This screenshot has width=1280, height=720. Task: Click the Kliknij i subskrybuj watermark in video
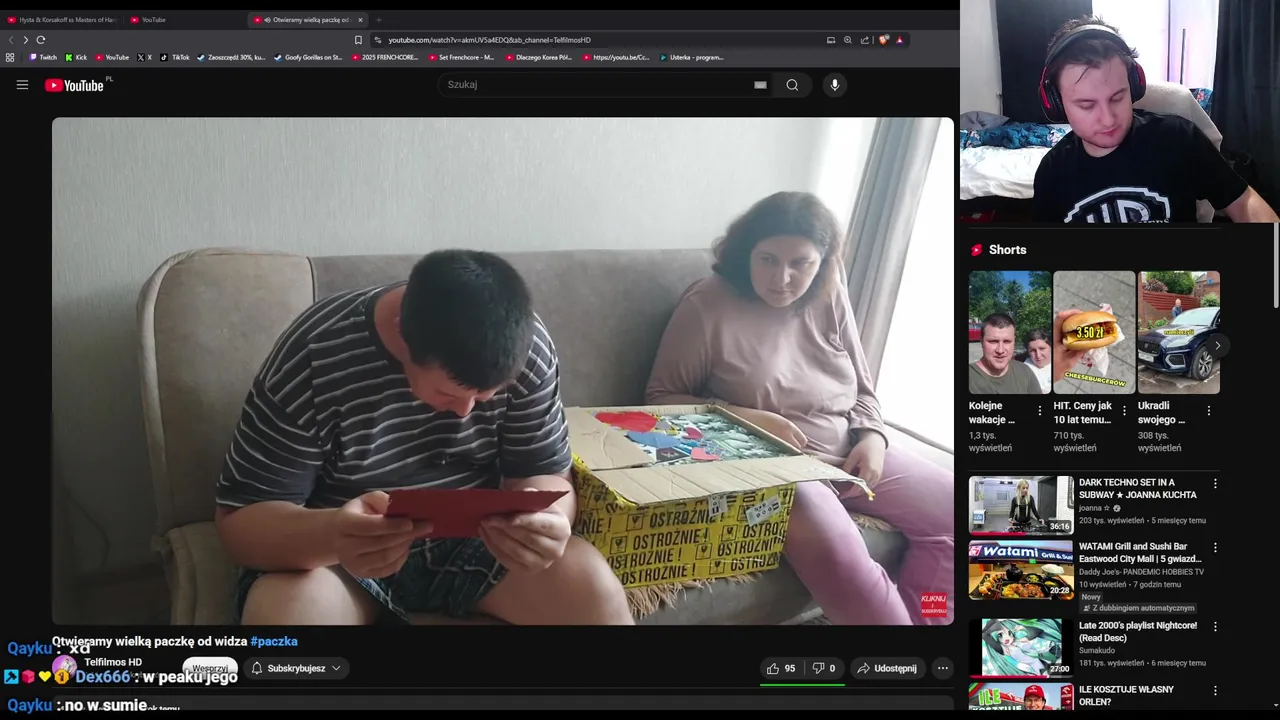pos(933,605)
